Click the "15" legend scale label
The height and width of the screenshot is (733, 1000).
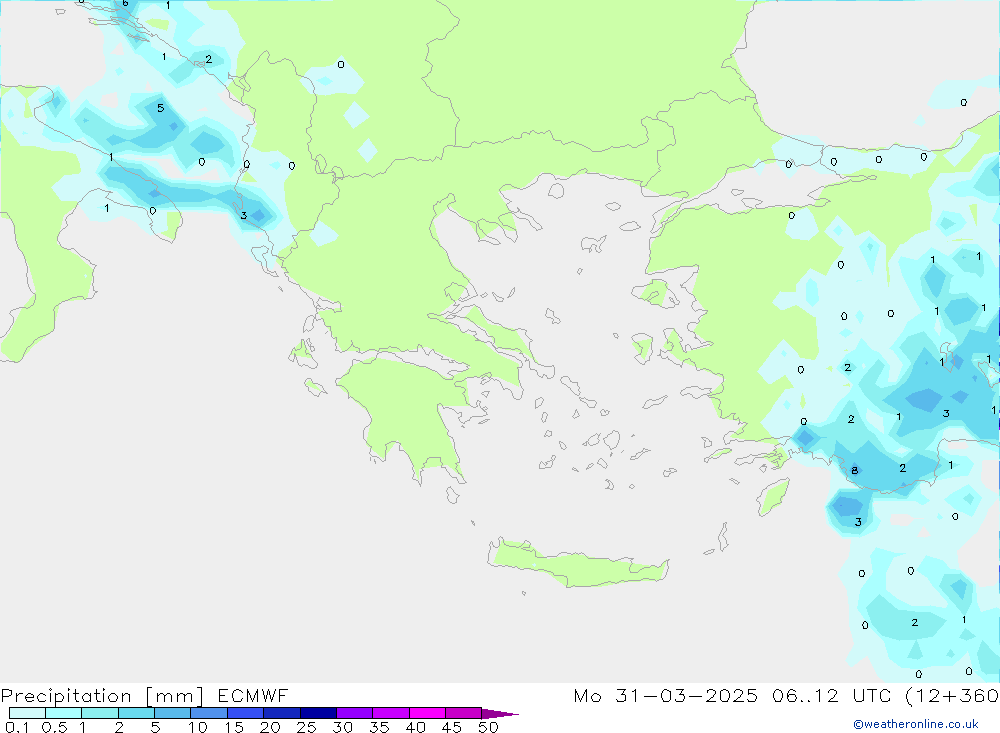(x=234, y=727)
